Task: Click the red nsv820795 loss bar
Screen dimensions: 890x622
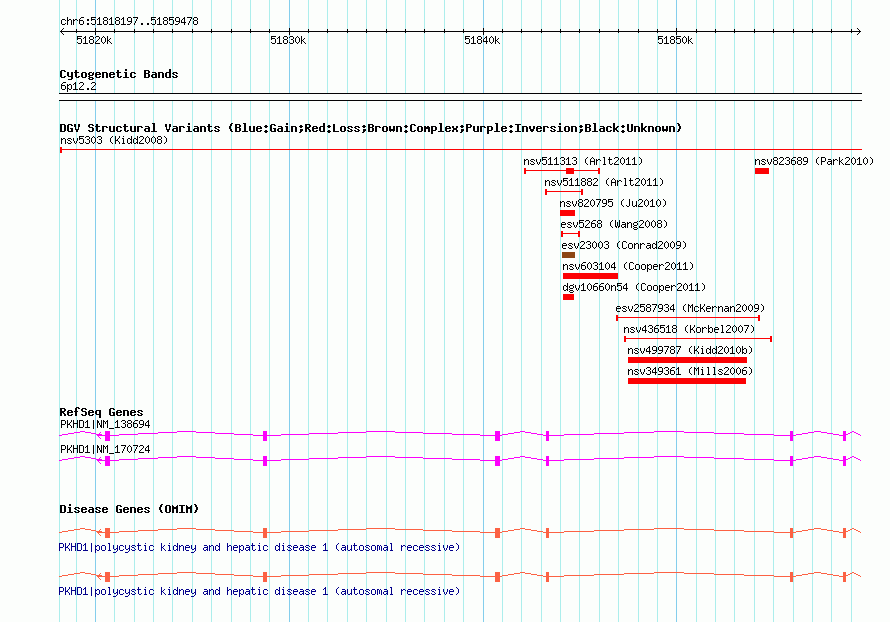Action: (x=568, y=213)
